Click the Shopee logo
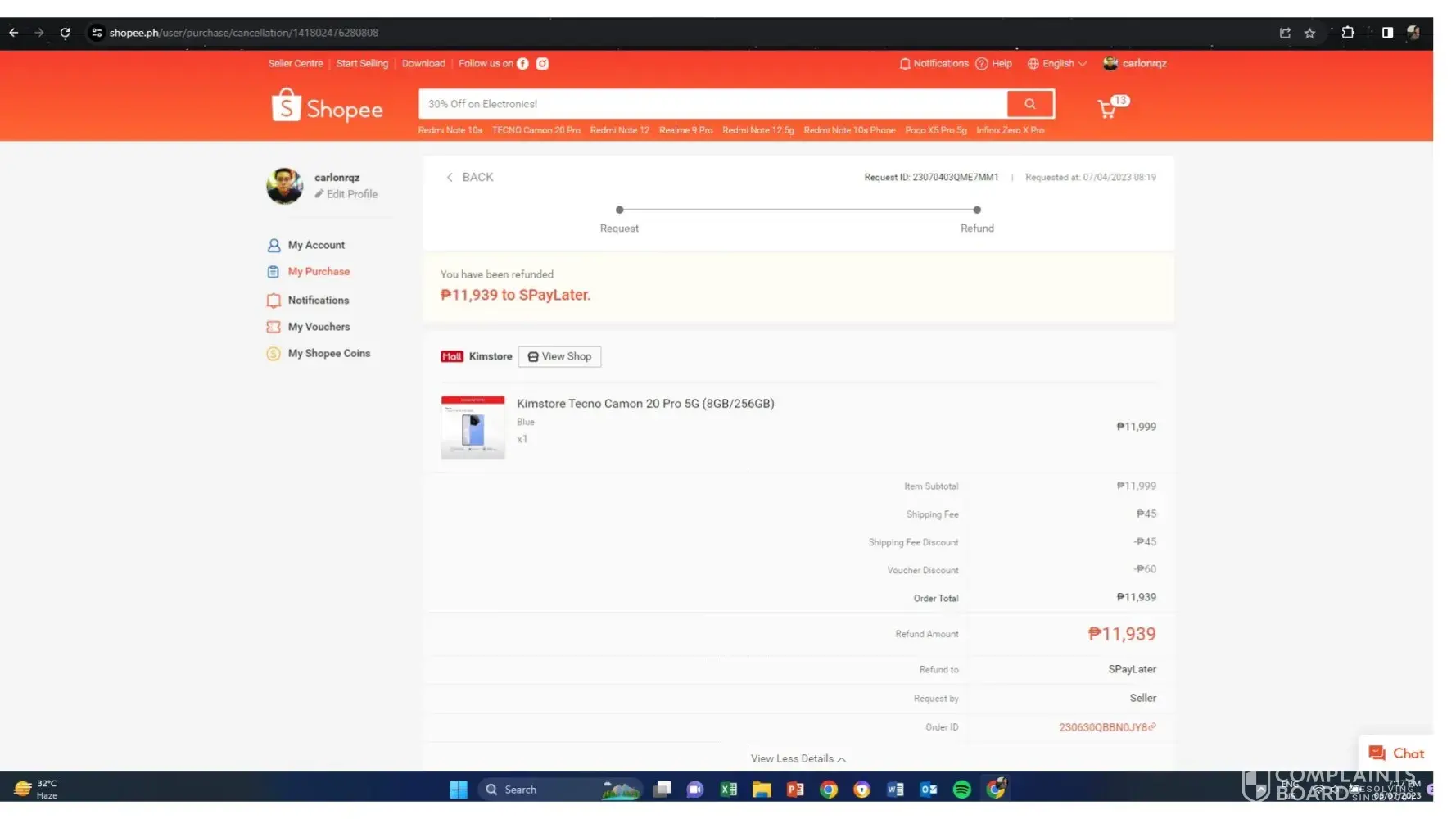Viewport: 1456px width, 819px height. (328, 108)
